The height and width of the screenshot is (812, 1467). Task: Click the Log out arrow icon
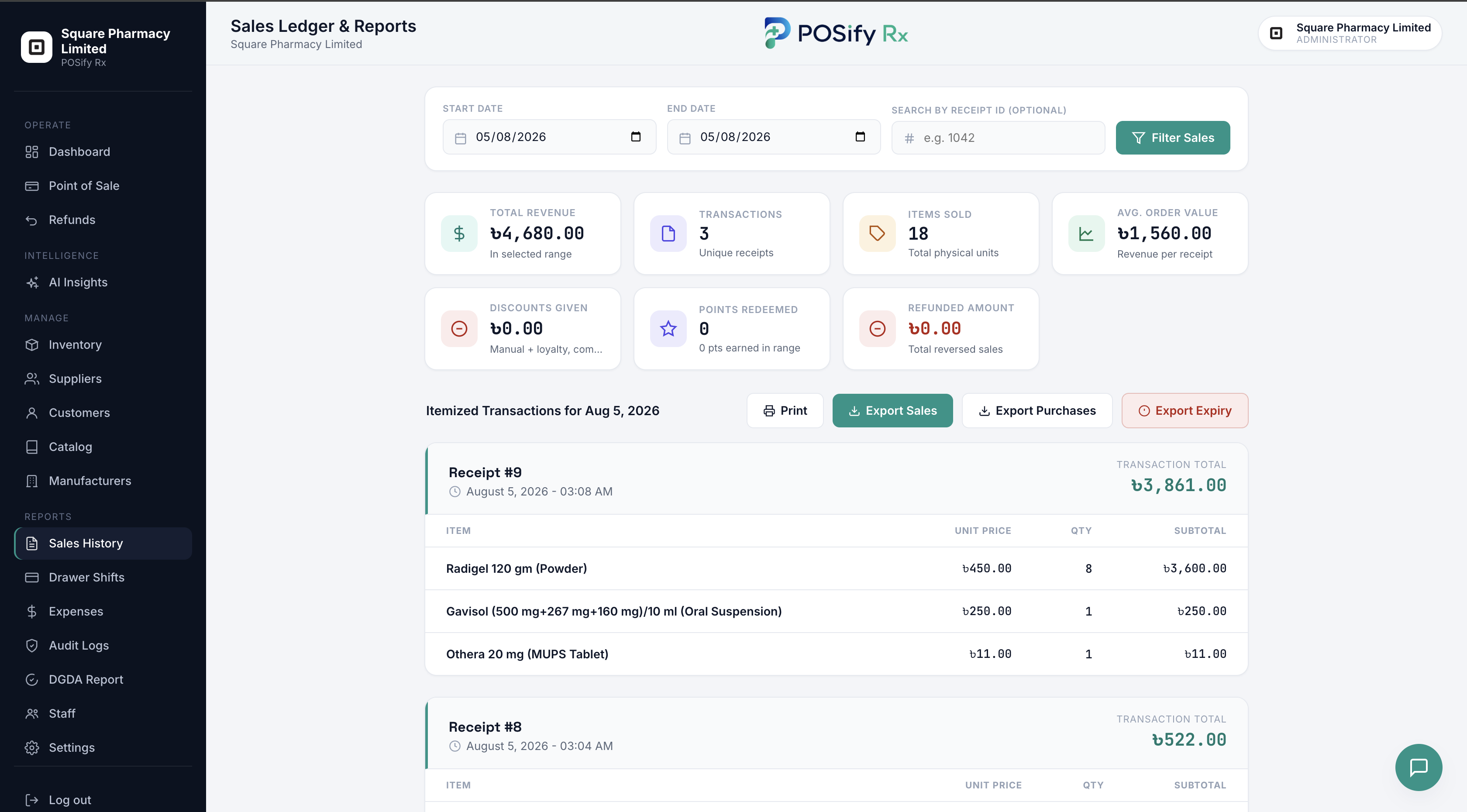pos(32,800)
